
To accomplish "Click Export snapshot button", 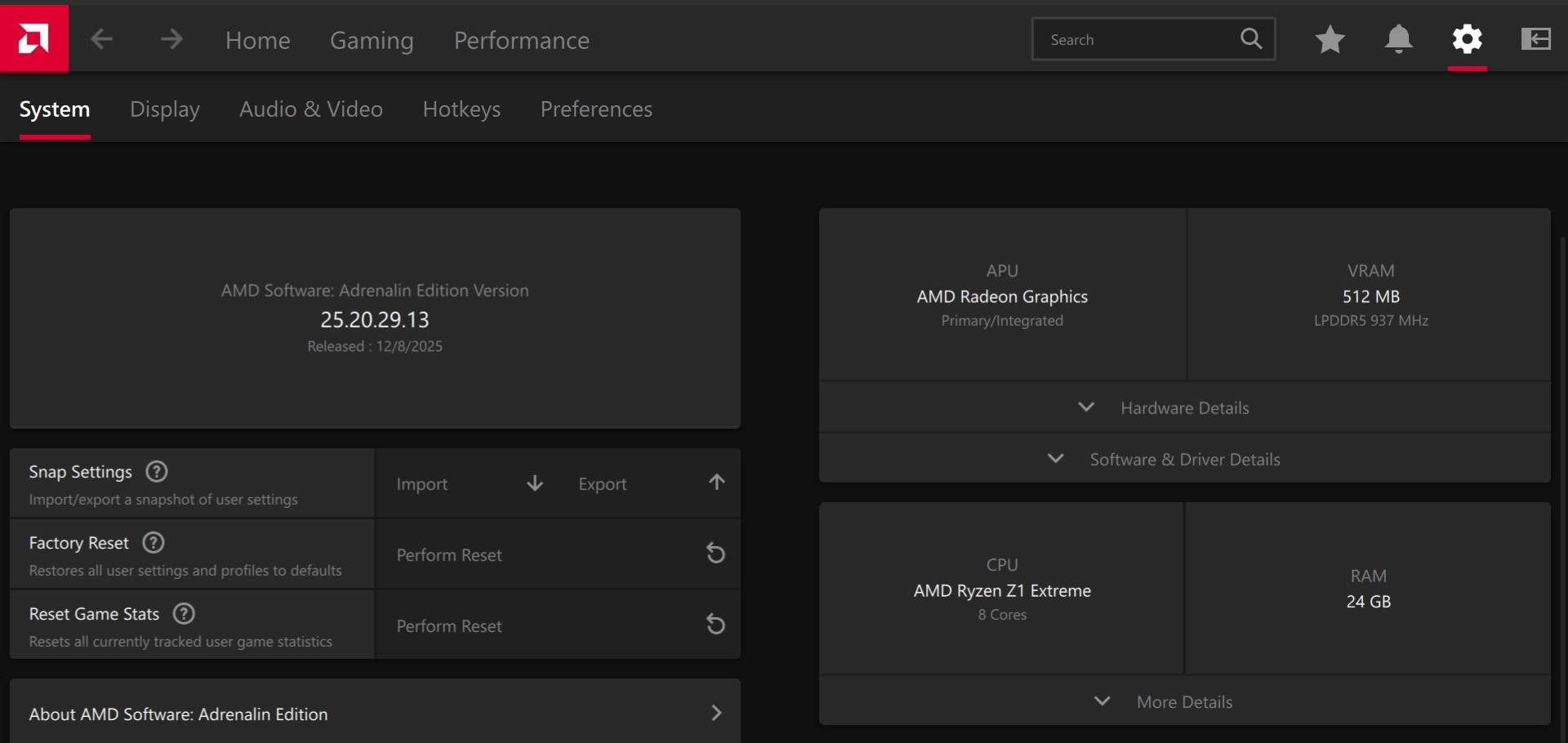I will coord(651,483).
